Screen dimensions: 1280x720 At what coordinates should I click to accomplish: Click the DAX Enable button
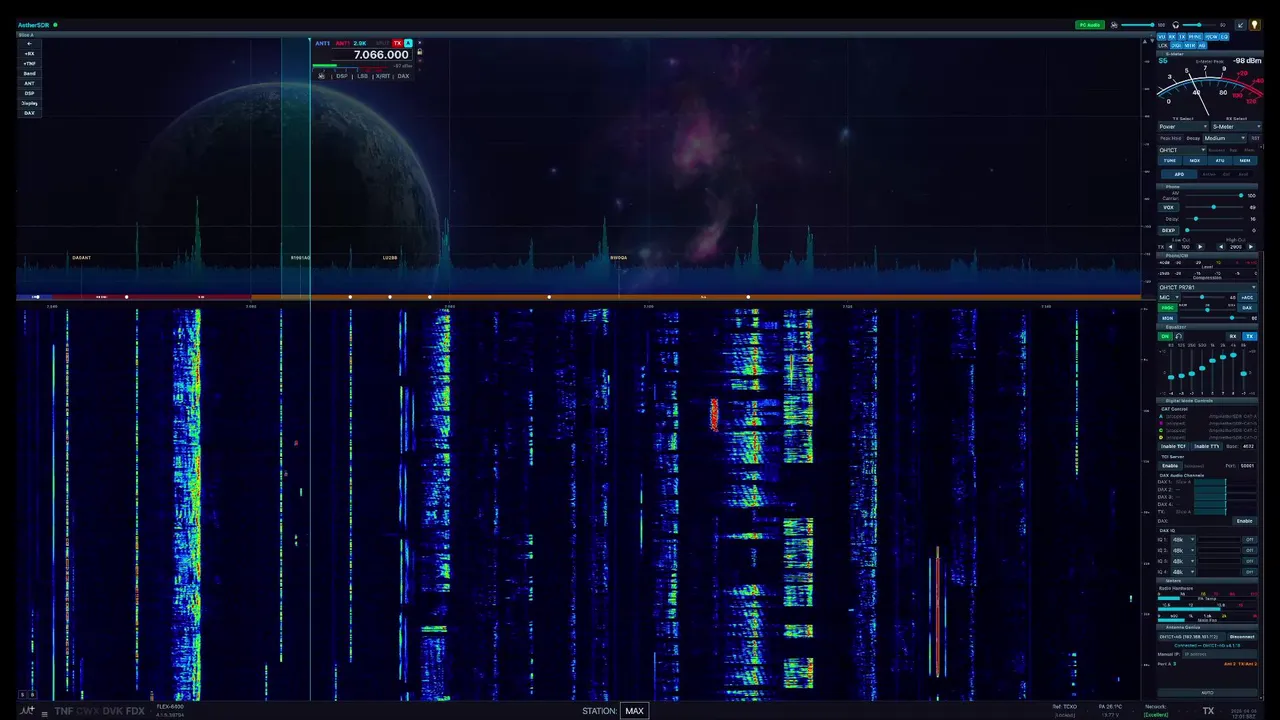1244,521
